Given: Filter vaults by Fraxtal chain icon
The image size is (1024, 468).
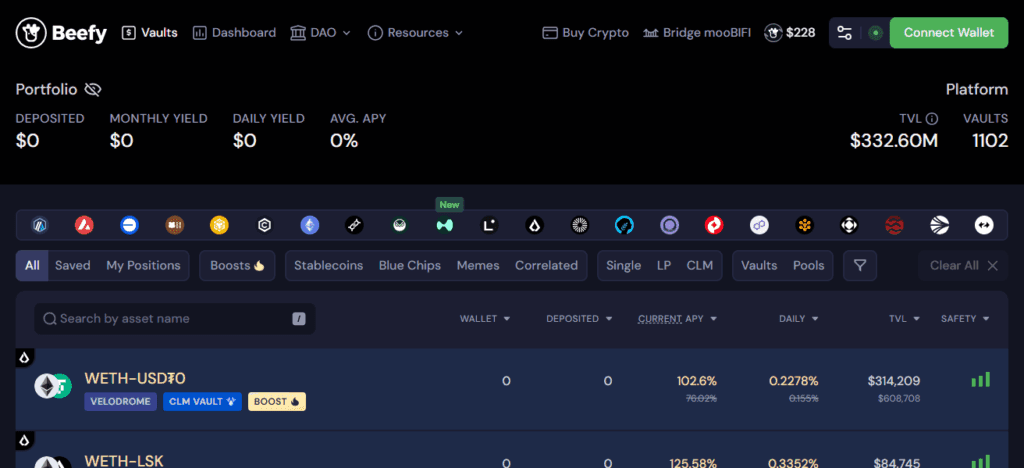Looking at the screenshot, I should pos(355,226).
